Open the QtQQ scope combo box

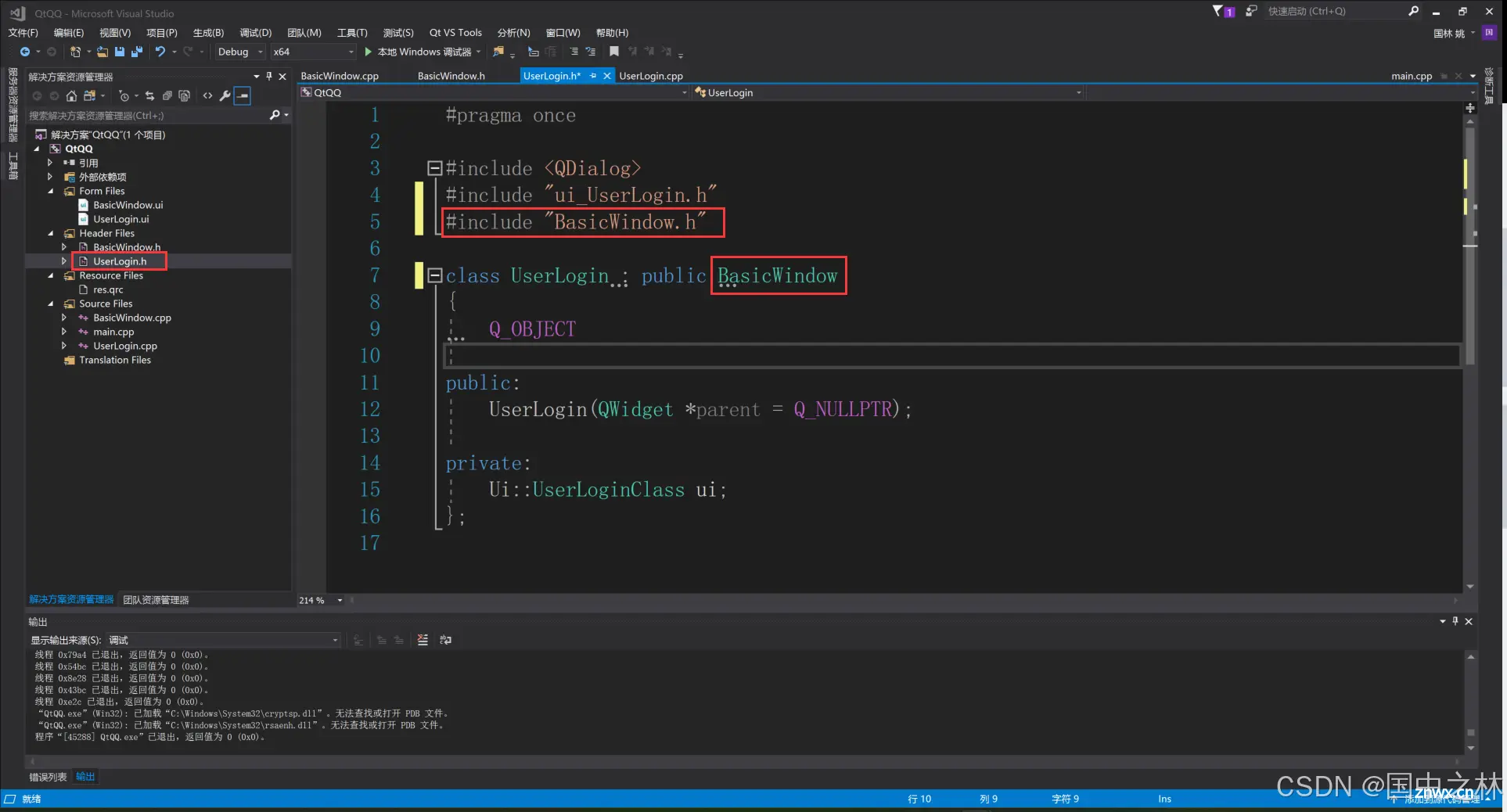495,92
